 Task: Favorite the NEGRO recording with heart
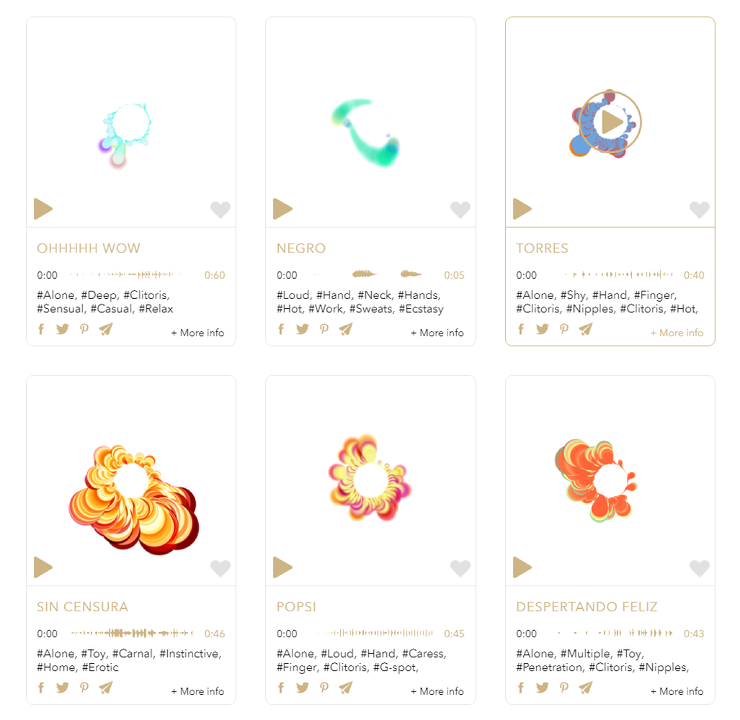[460, 209]
